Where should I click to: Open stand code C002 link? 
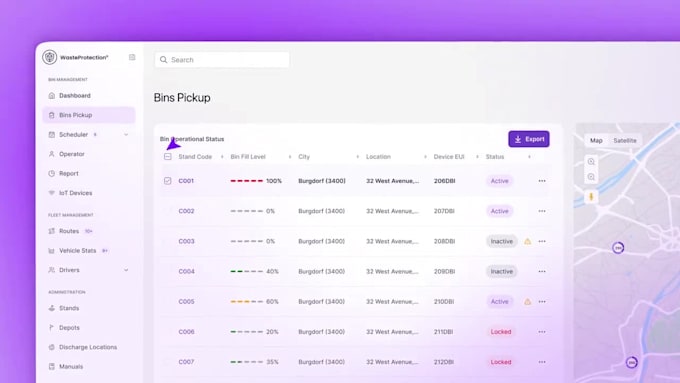pyautogui.click(x=186, y=211)
